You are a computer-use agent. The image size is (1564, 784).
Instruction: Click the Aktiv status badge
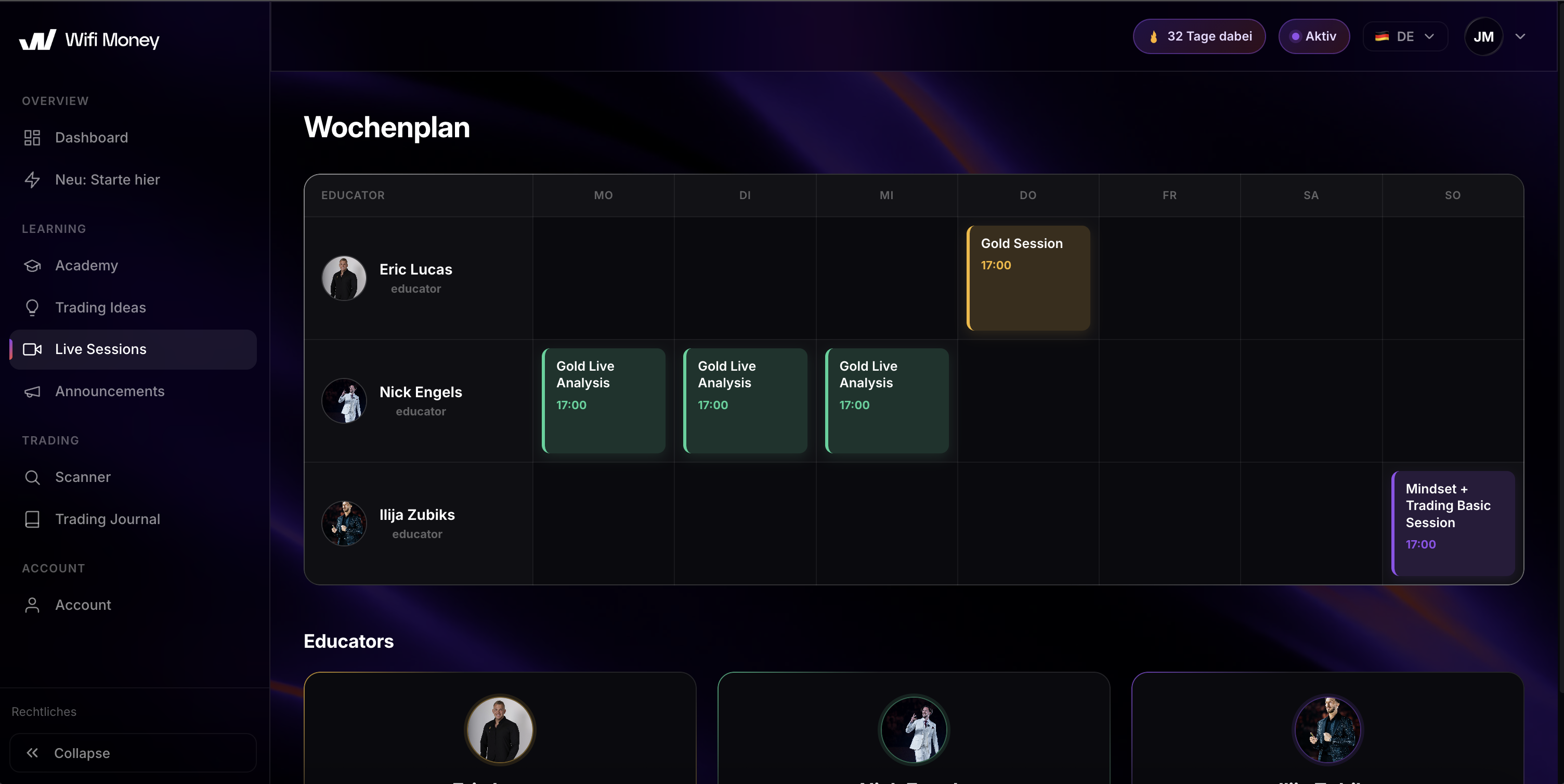pyautogui.click(x=1314, y=36)
